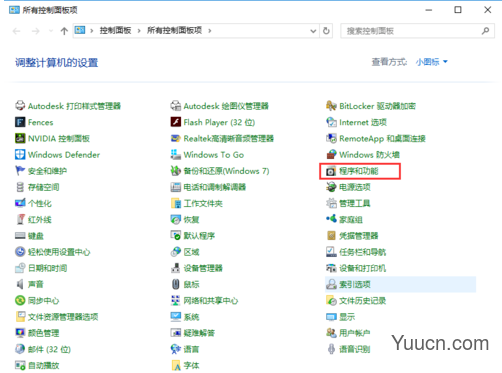Open the 区域 link

(x=191, y=252)
